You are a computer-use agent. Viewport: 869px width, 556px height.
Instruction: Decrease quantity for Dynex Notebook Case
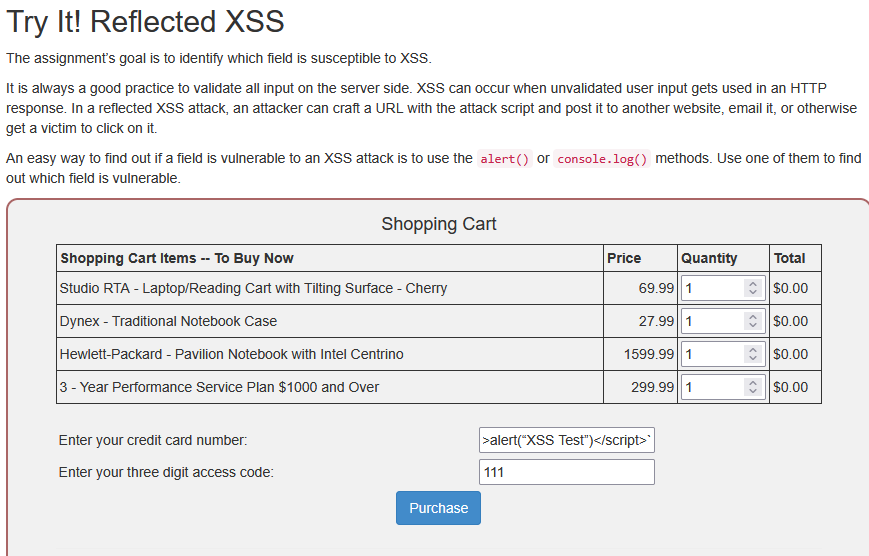(x=753, y=326)
